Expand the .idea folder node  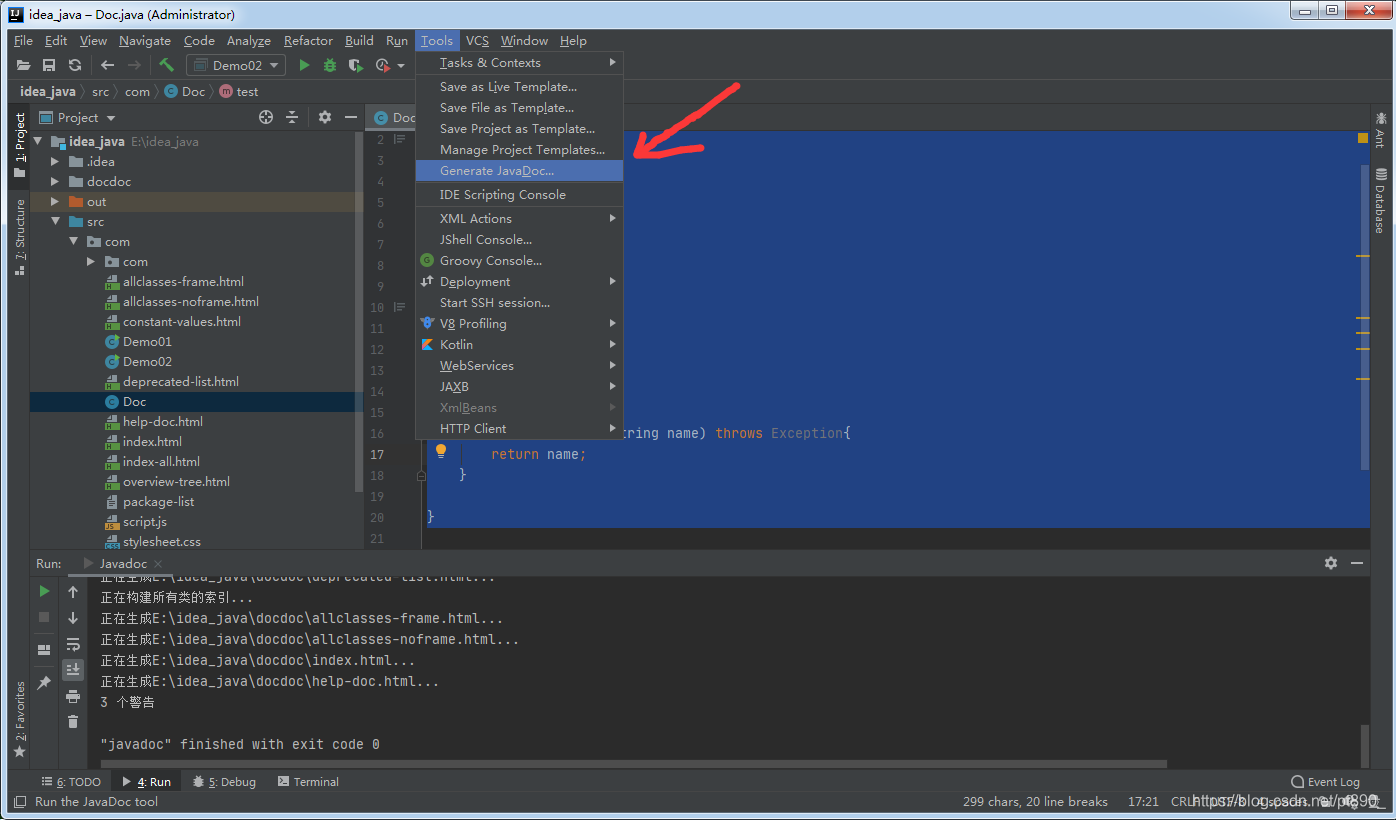click(56, 161)
